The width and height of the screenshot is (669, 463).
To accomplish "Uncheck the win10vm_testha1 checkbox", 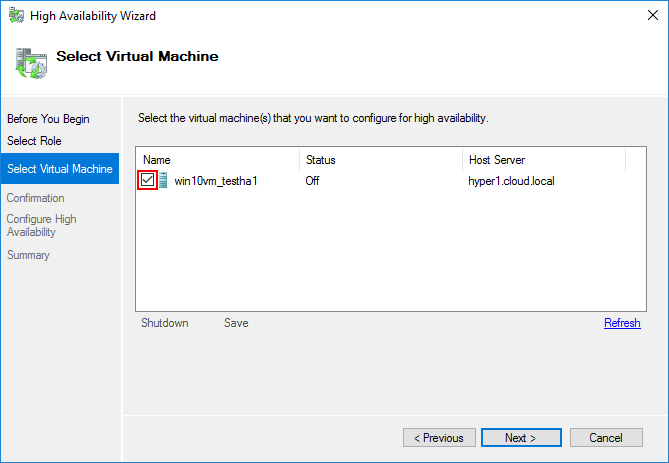I will pyautogui.click(x=148, y=180).
